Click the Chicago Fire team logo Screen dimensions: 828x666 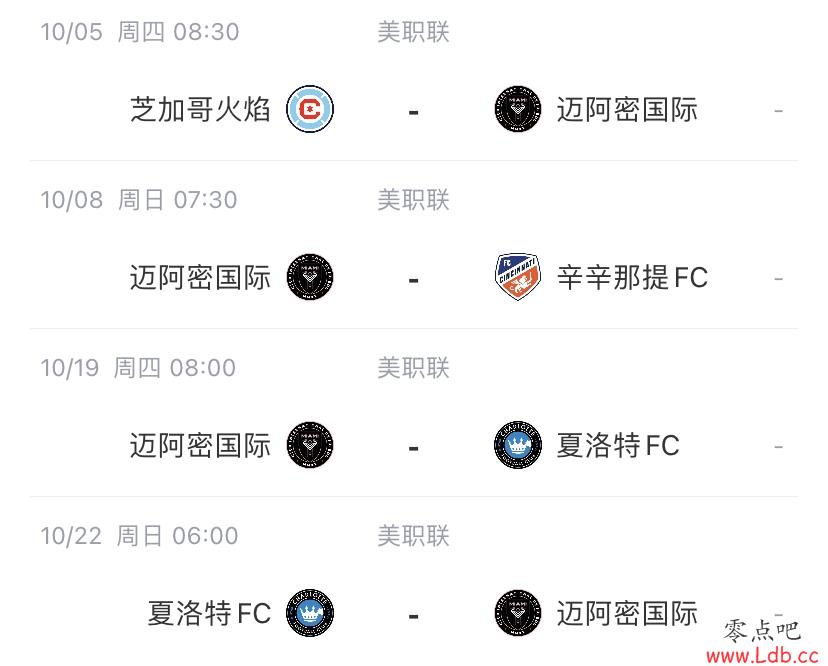pyautogui.click(x=310, y=109)
